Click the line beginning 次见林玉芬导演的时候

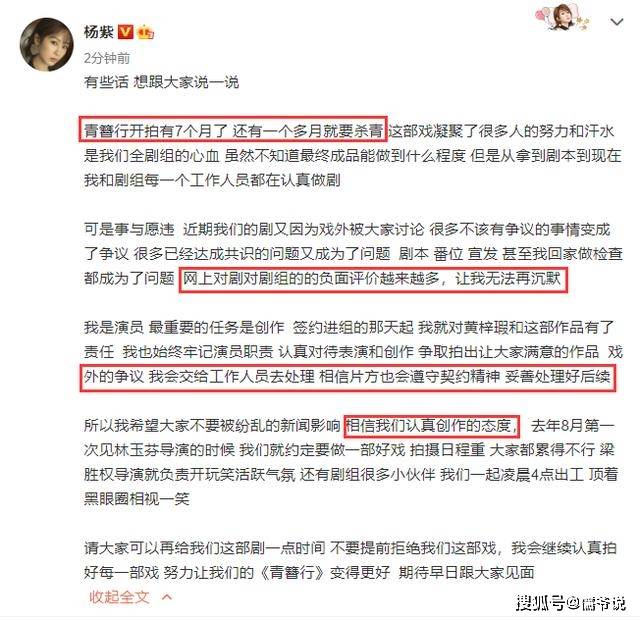point(349,450)
